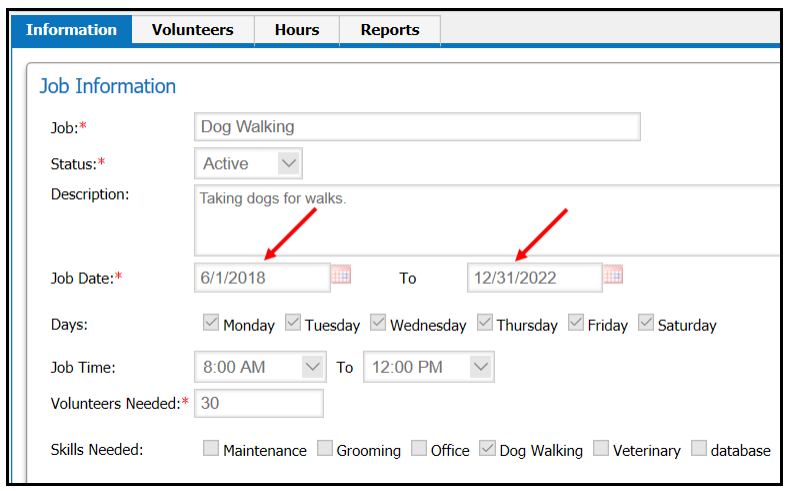Toggle the Saturday checkbox
The width and height of the screenshot is (791, 491).
(646, 323)
